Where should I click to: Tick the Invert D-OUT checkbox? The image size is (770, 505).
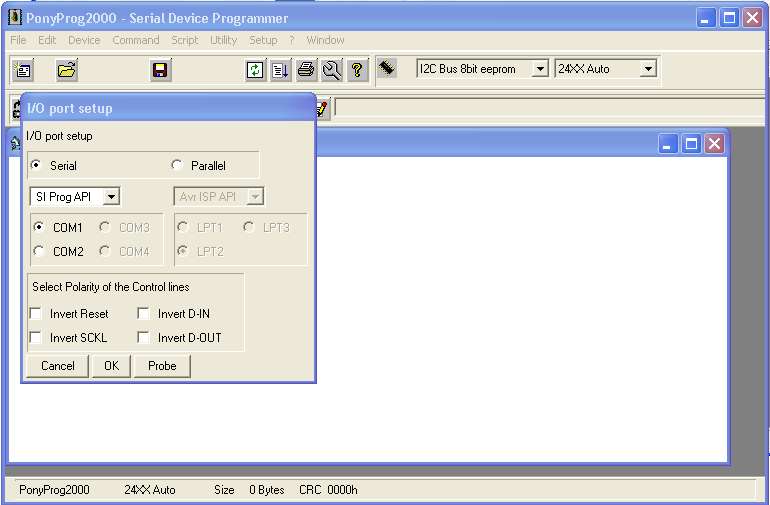point(144,338)
